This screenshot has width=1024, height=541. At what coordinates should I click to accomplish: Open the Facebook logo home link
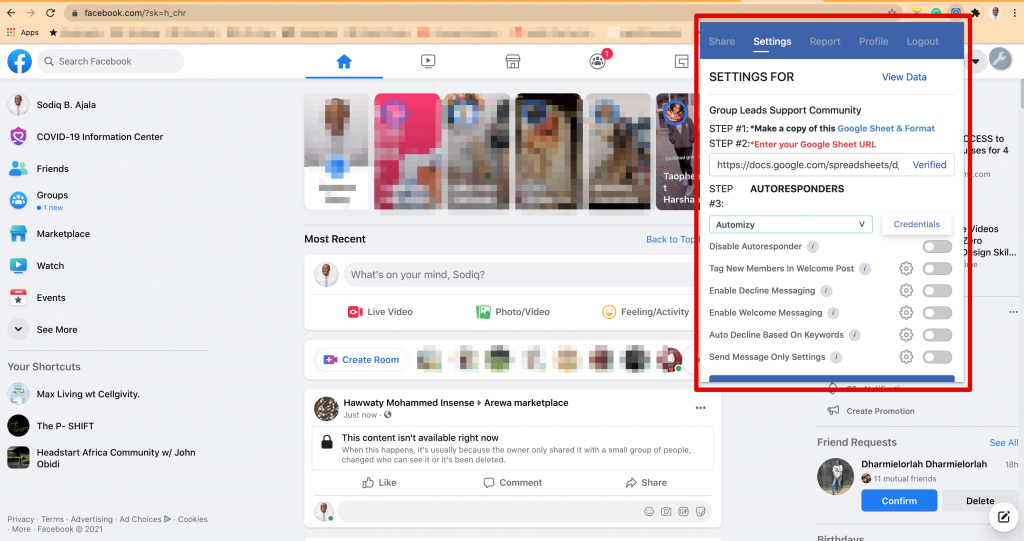point(20,61)
